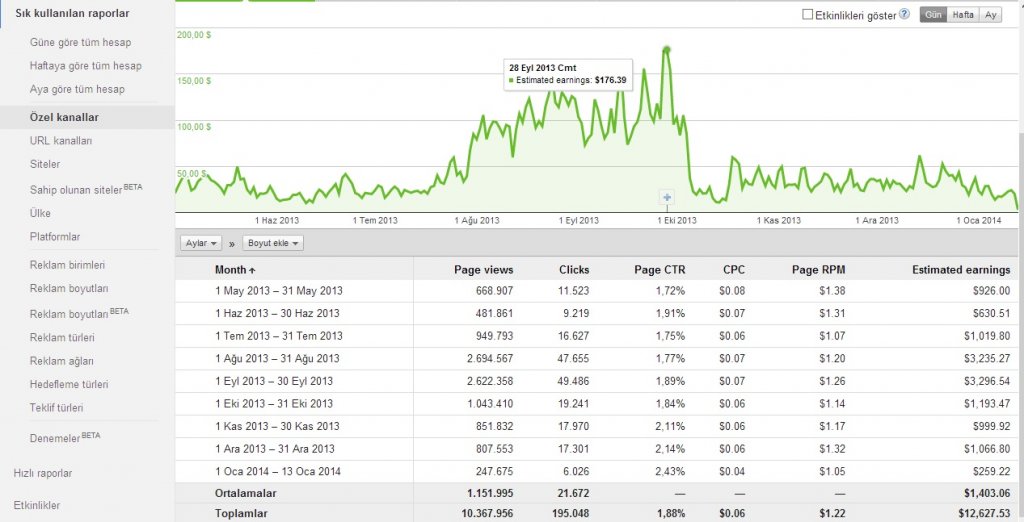Open Reklam ağları report
Image resolution: width=1024 pixels, height=522 pixels.
coord(61,361)
